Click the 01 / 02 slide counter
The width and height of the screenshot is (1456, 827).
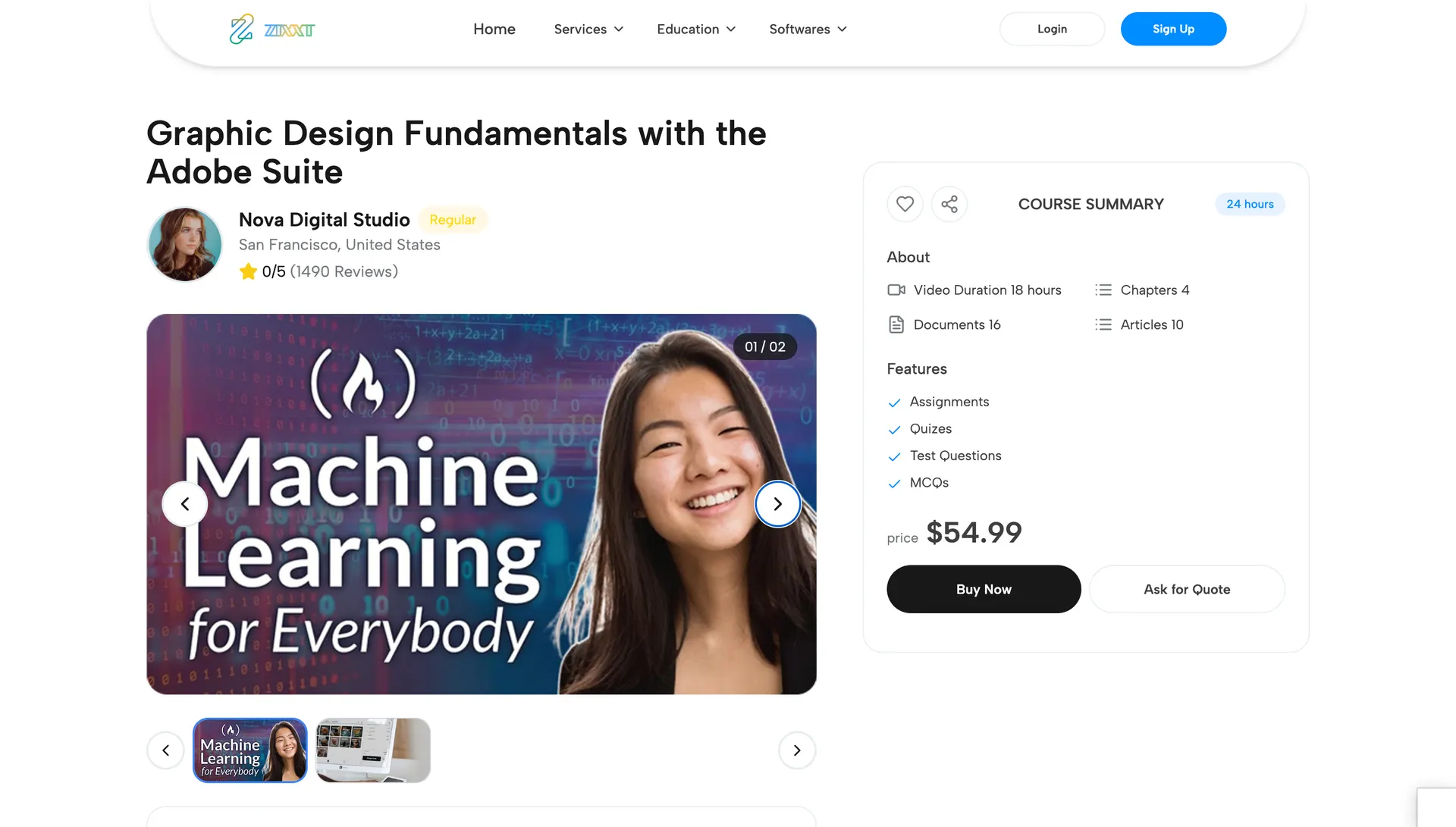(765, 346)
